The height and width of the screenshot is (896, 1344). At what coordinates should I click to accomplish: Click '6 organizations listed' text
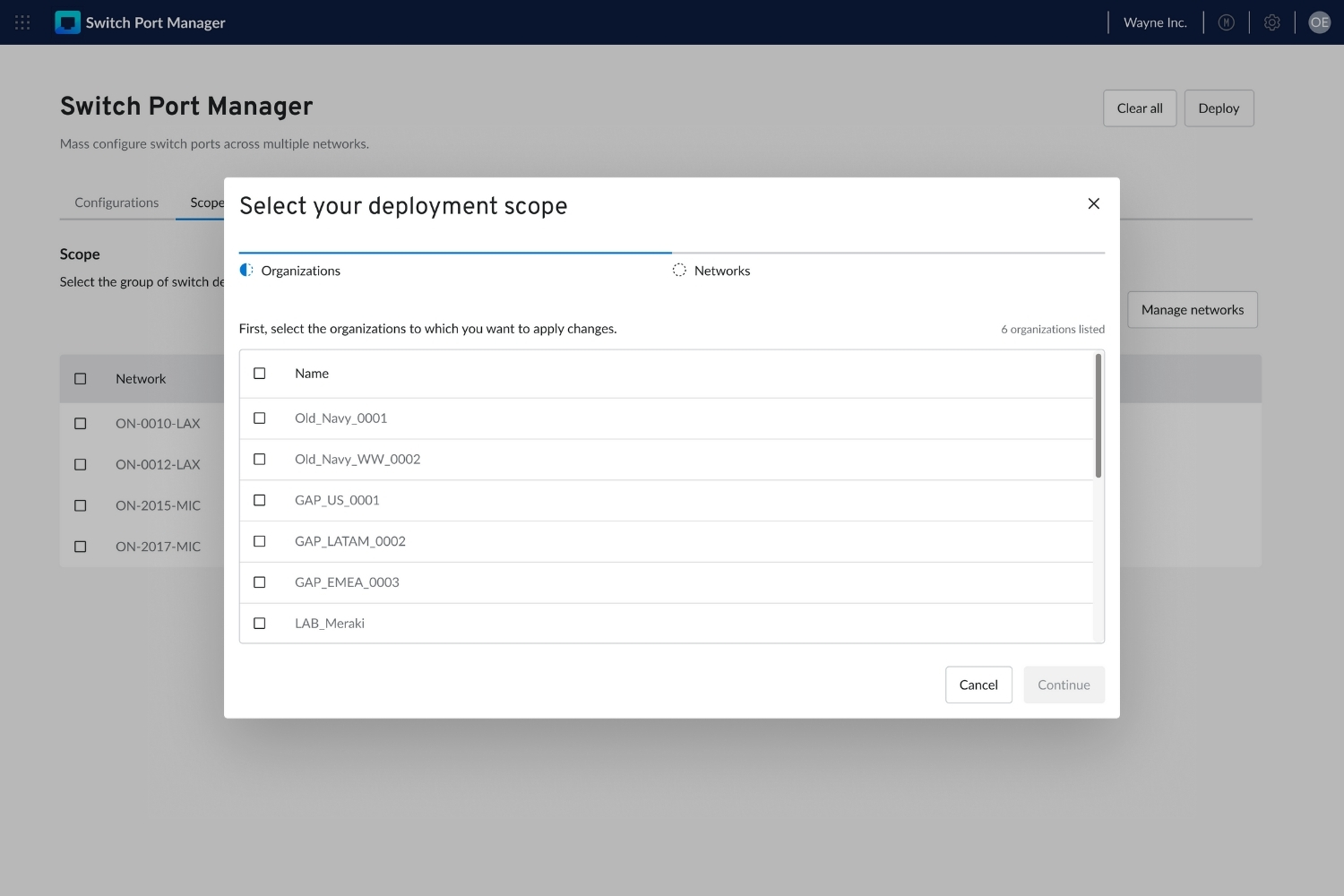[1053, 329]
